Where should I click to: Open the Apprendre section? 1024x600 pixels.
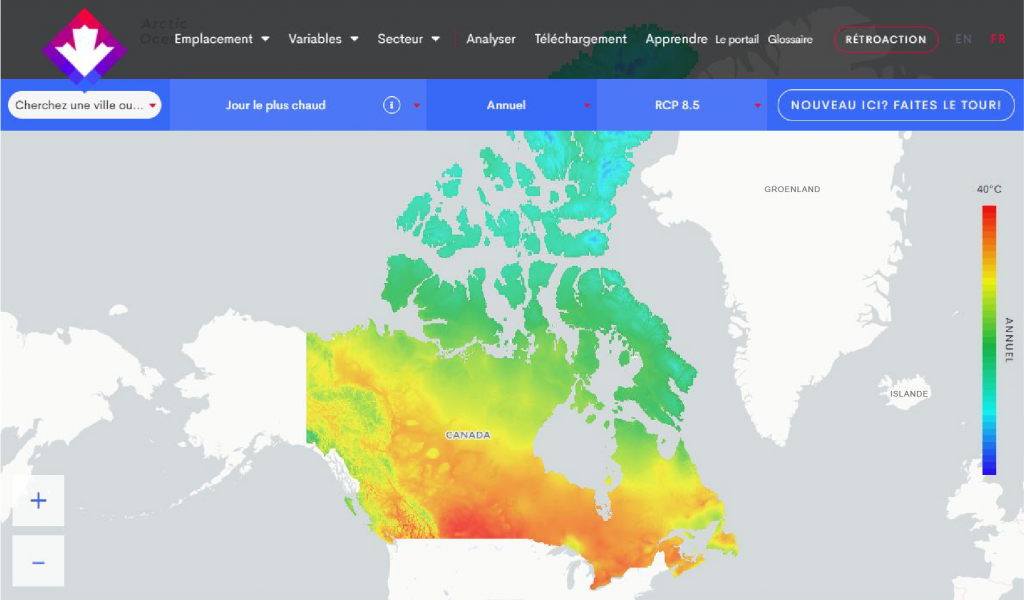pos(676,39)
